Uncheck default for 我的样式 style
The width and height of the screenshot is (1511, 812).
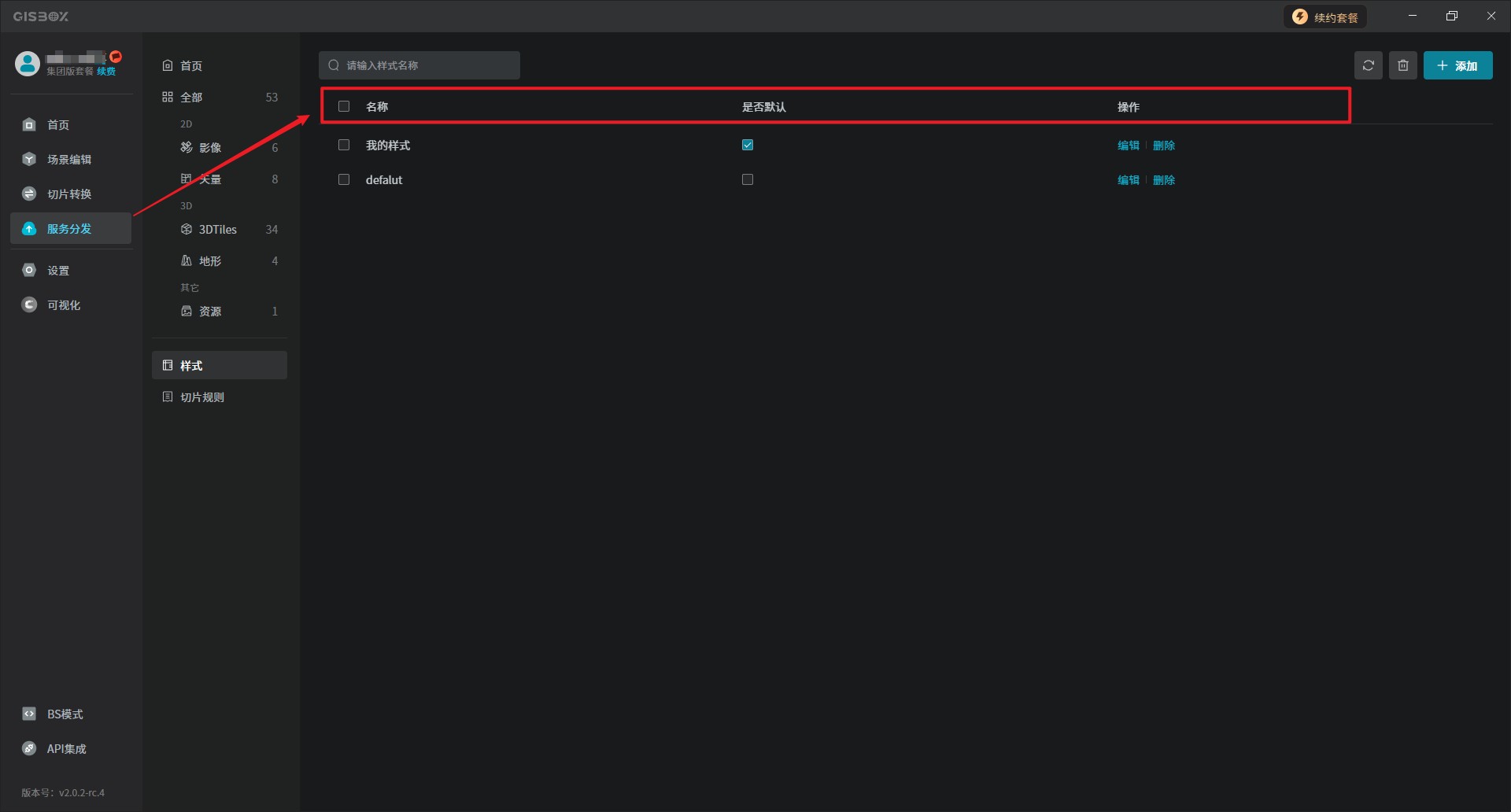(748, 145)
